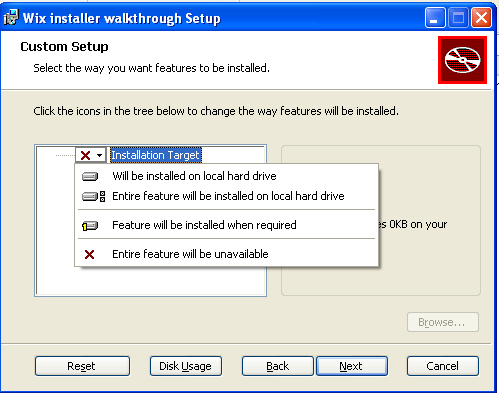This screenshot has height=393, width=499.
Task: Go Back to previous step
Action: click(278, 366)
